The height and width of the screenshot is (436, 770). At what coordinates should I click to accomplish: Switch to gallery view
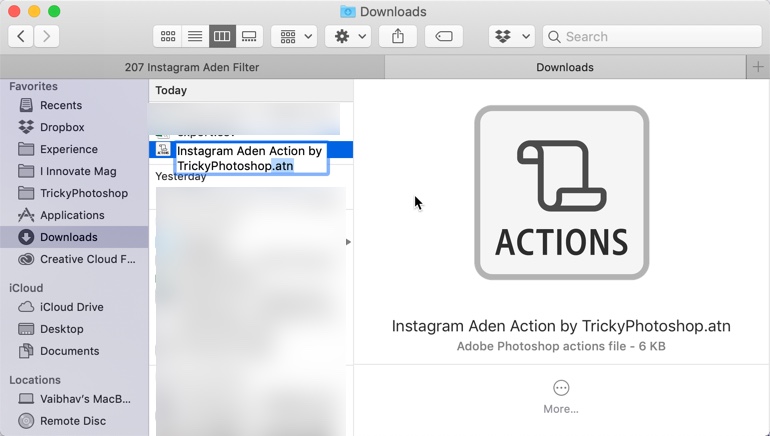[249, 36]
